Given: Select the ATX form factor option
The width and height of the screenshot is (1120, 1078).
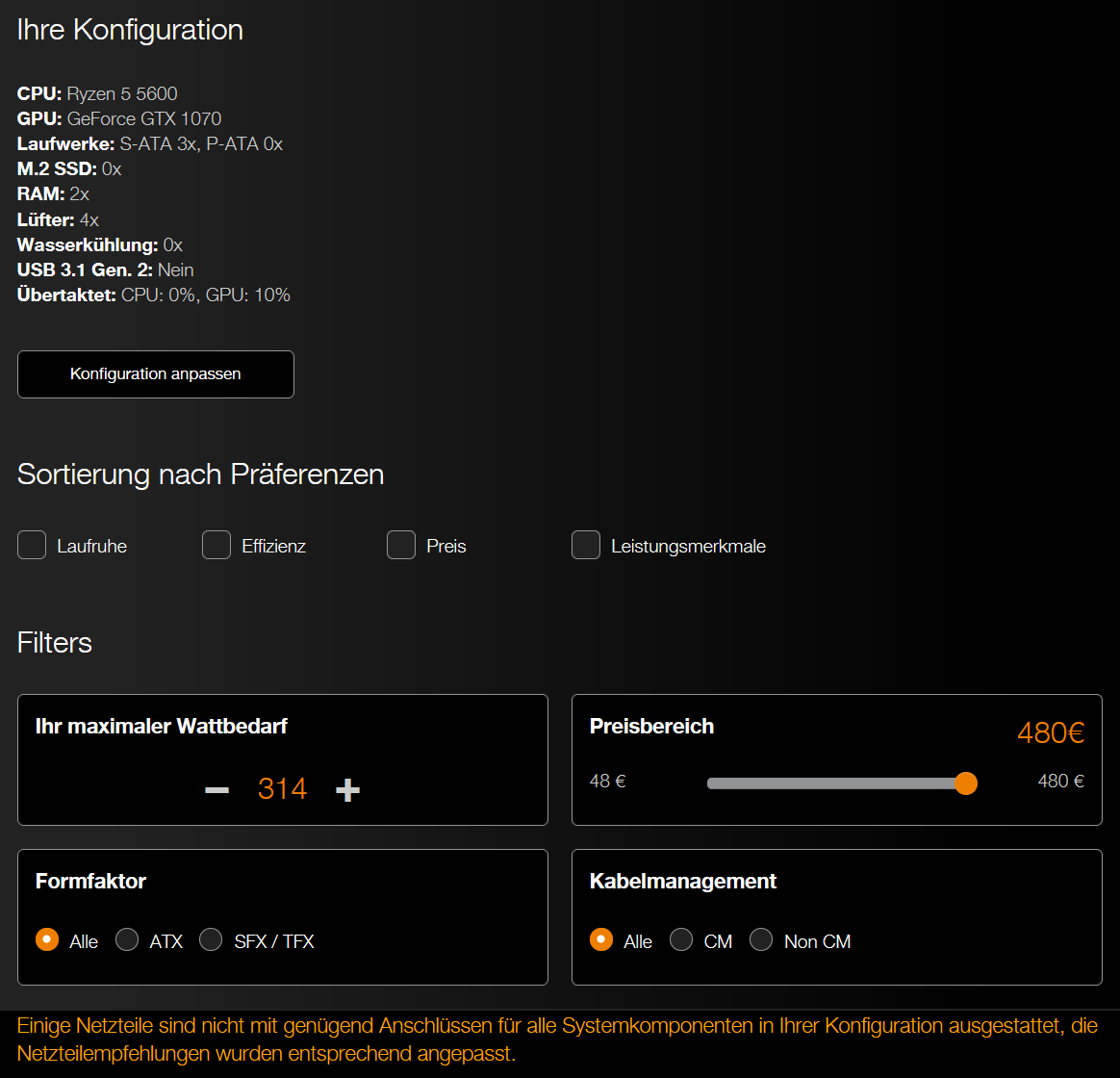Looking at the screenshot, I should coord(126,939).
